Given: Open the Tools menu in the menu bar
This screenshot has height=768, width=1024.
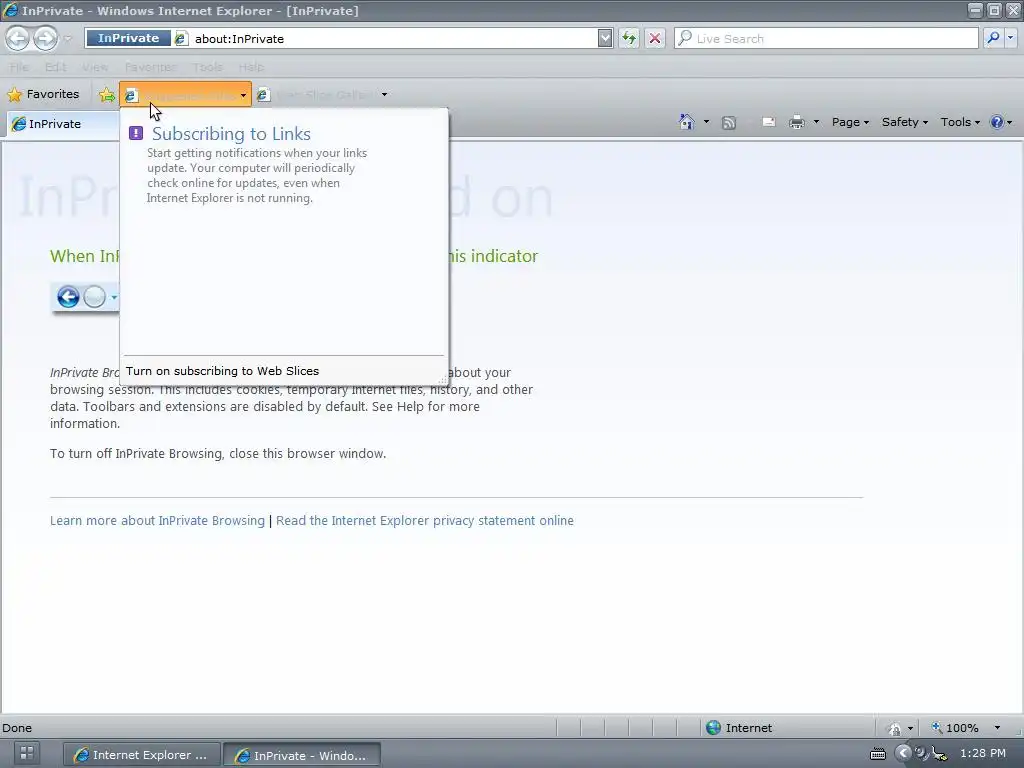Looking at the screenshot, I should point(208,67).
